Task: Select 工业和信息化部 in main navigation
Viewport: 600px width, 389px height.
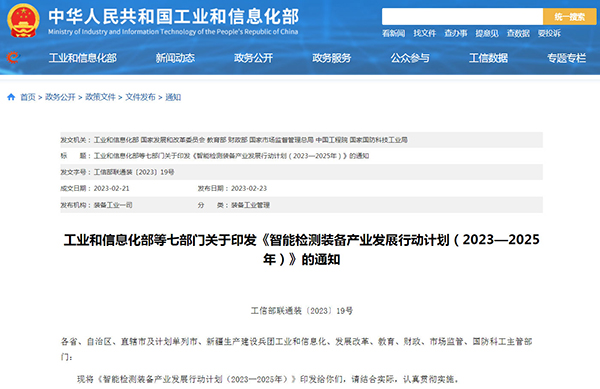Action: coord(83,58)
